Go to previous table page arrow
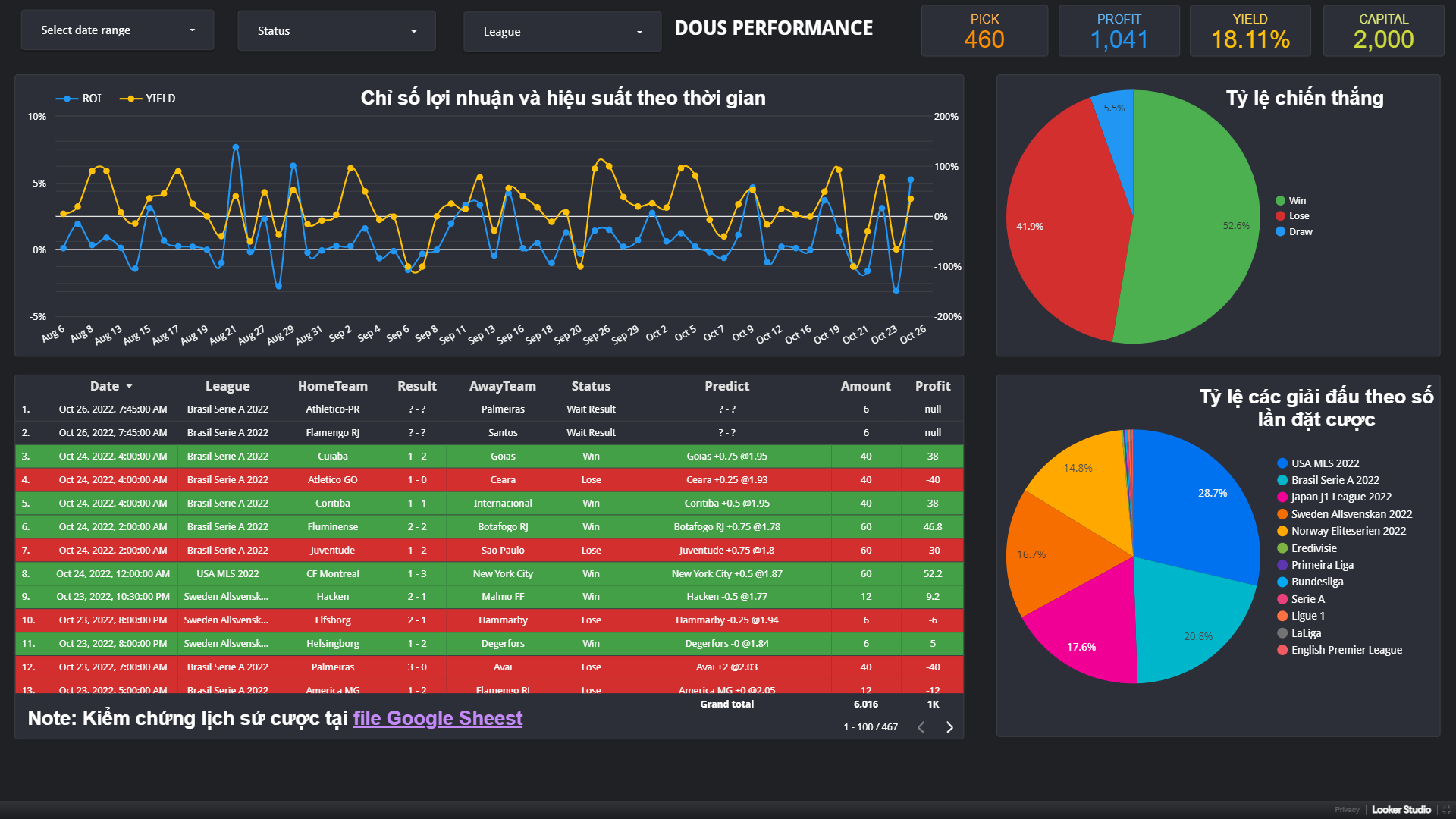Image resolution: width=1456 pixels, height=819 pixels. point(921,727)
